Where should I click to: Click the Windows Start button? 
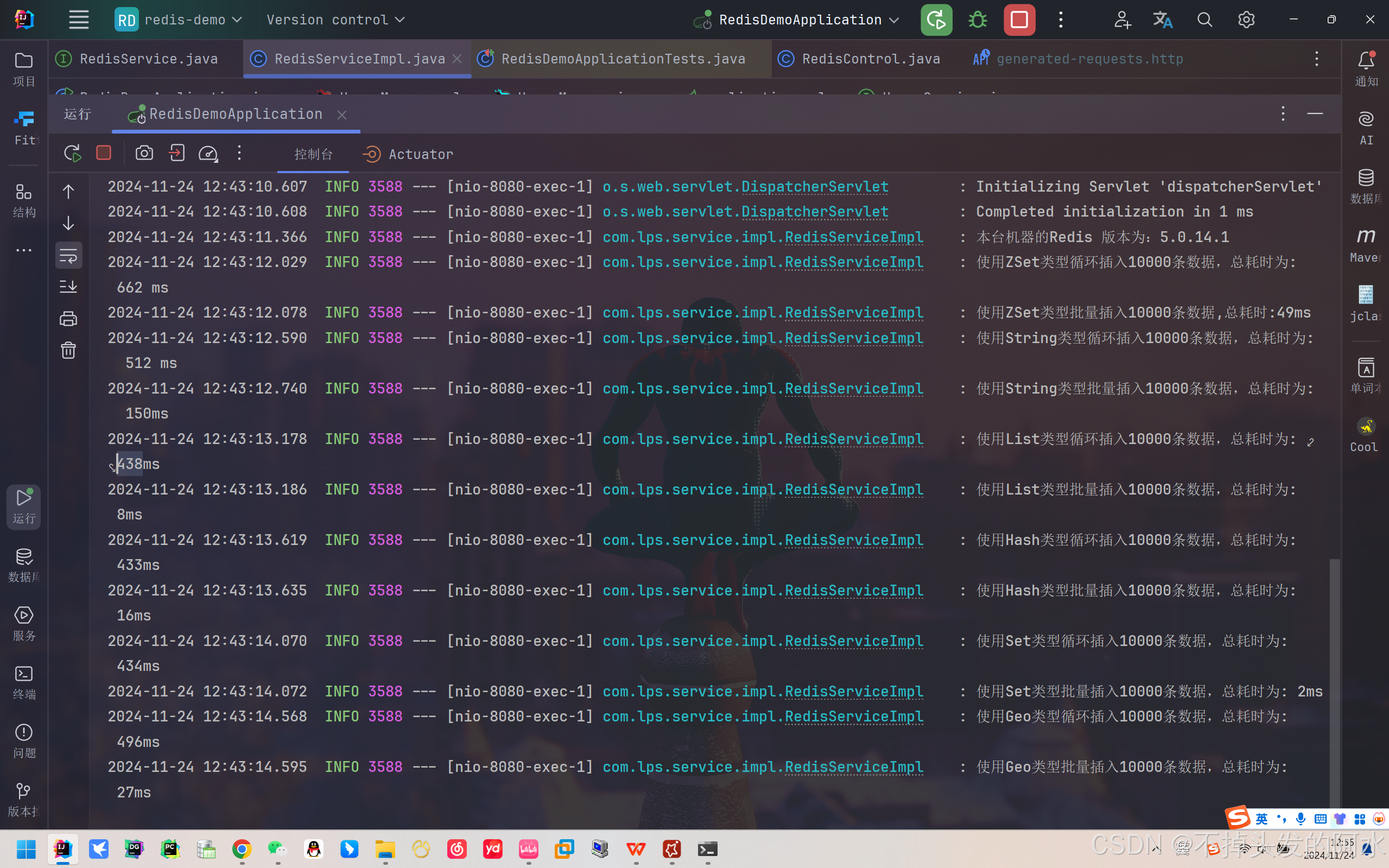(x=26, y=848)
